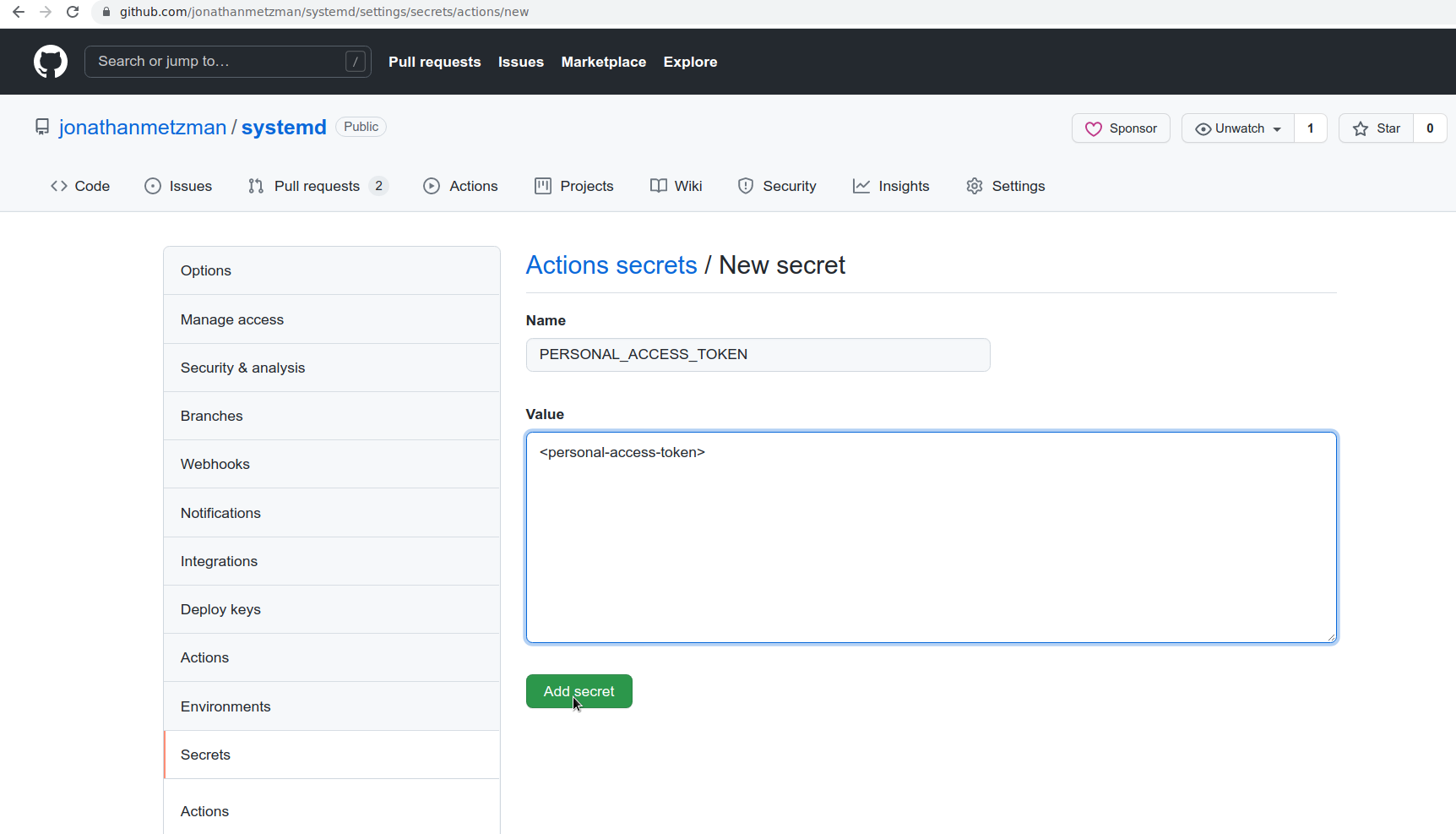Click the GitHub Octocat logo
The width and height of the screenshot is (1456, 834).
click(x=51, y=62)
